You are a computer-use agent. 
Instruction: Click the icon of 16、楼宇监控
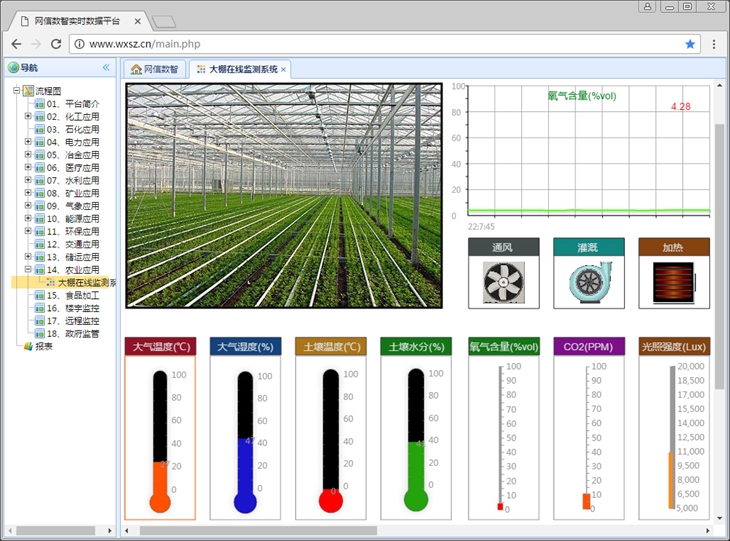pos(40,308)
